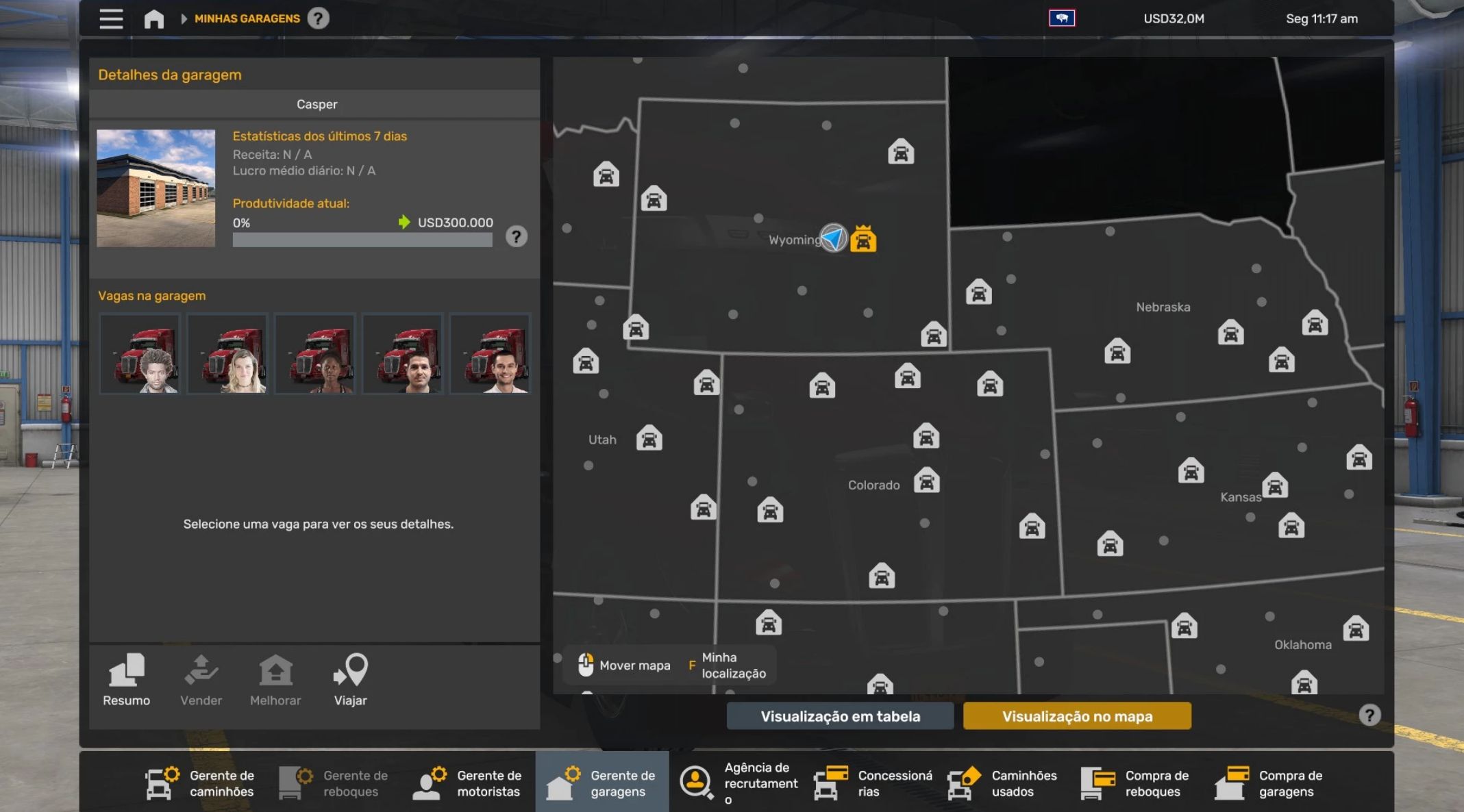Click the productivity progress bar
The height and width of the screenshot is (812, 1464).
click(x=362, y=240)
